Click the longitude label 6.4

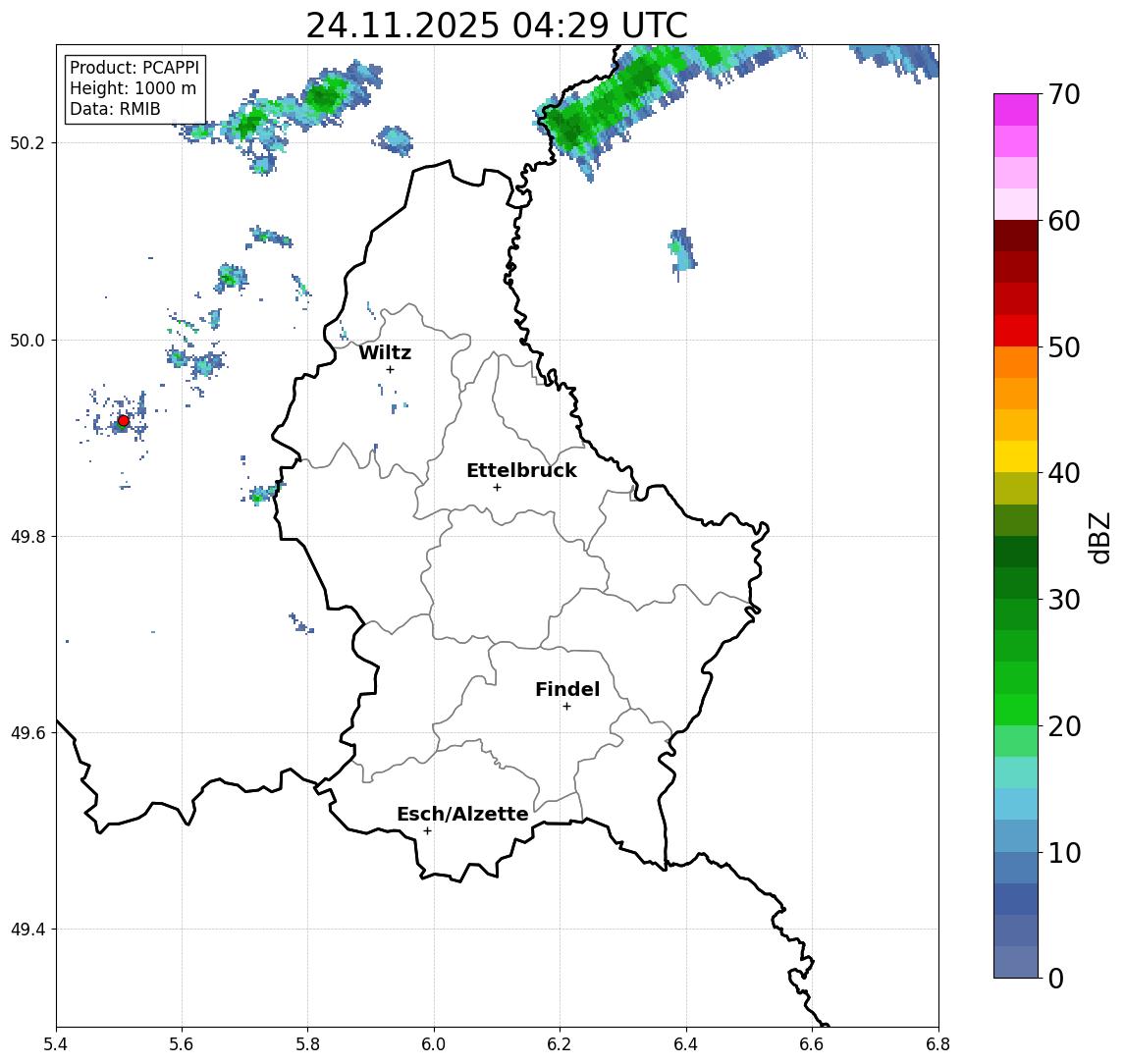[x=686, y=1044]
